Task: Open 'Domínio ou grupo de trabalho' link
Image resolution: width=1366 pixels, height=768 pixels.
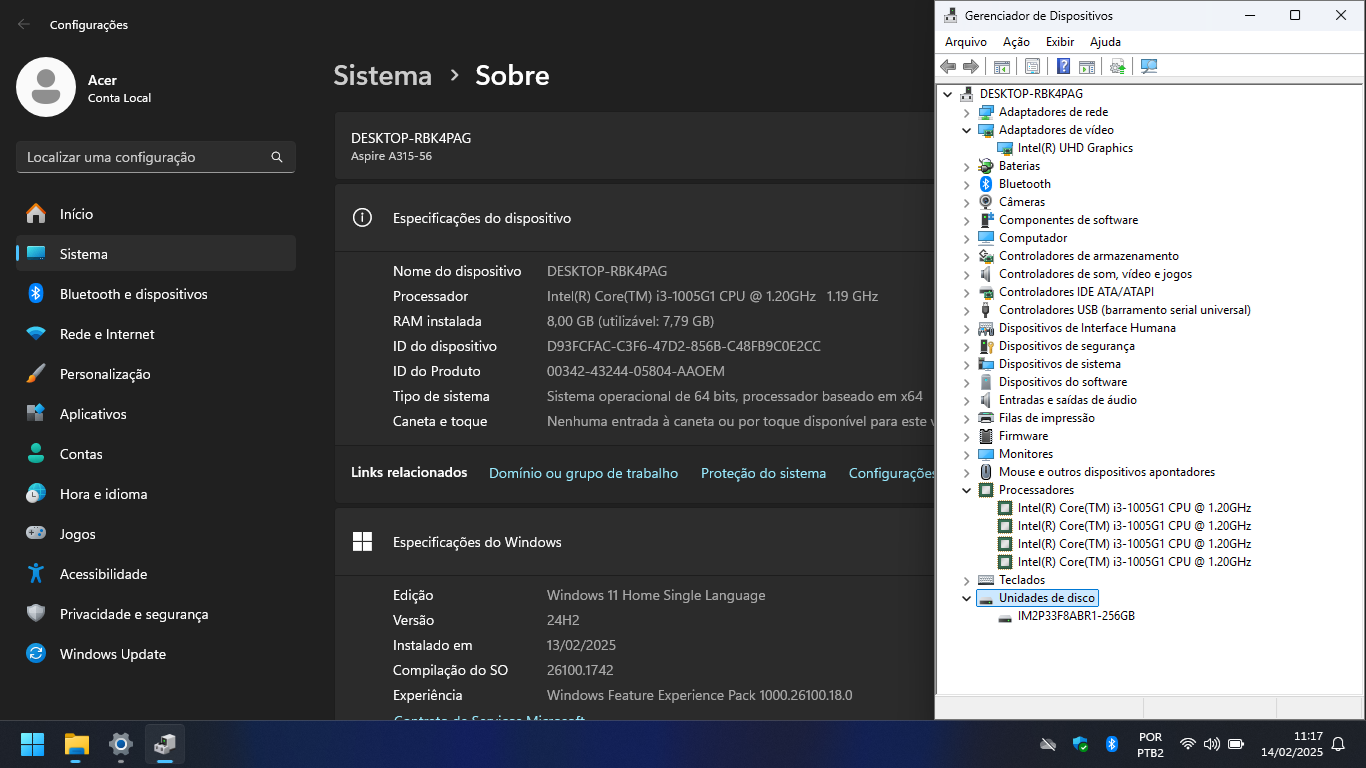Action: [x=583, y=473]
